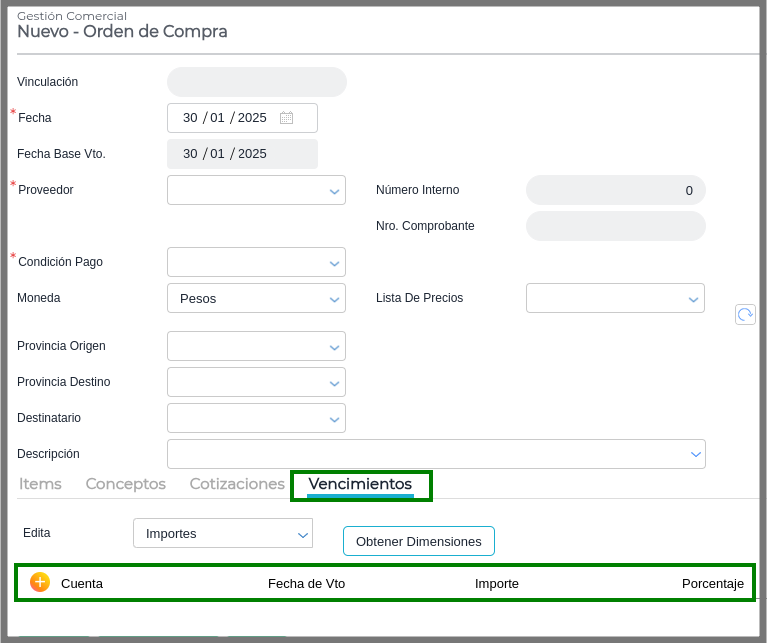
Task: Open the Provincia Origen dropdown
Action: click(x=256, y=346)
